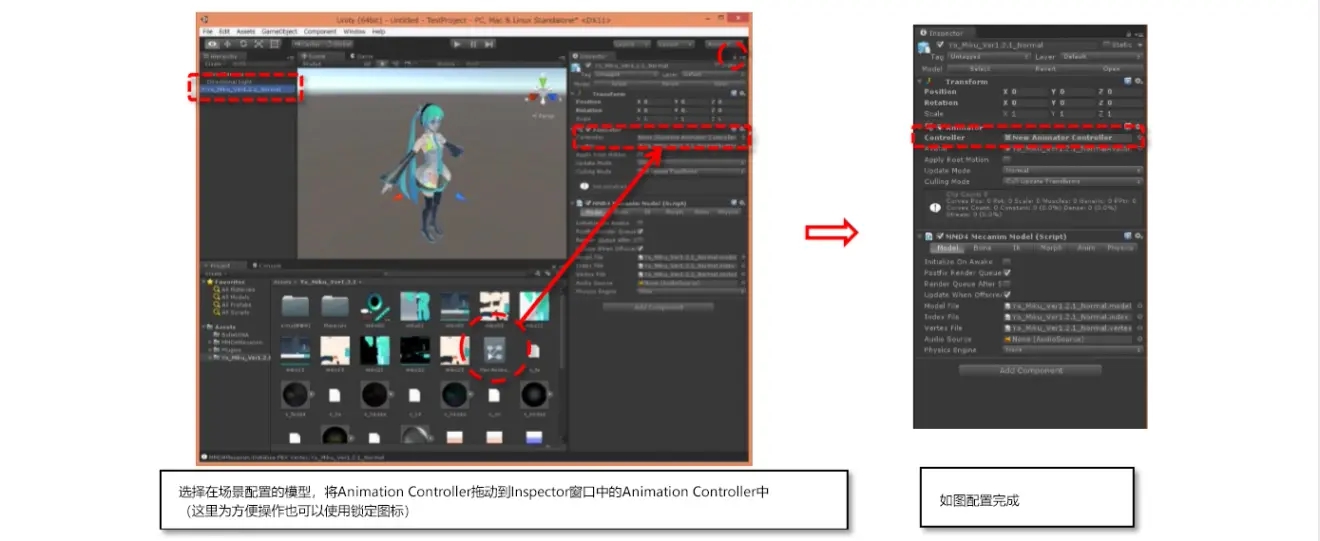Click Add Component in standalone Inspector
Screen dimensions: 1320x541
tap(1030, 371)
